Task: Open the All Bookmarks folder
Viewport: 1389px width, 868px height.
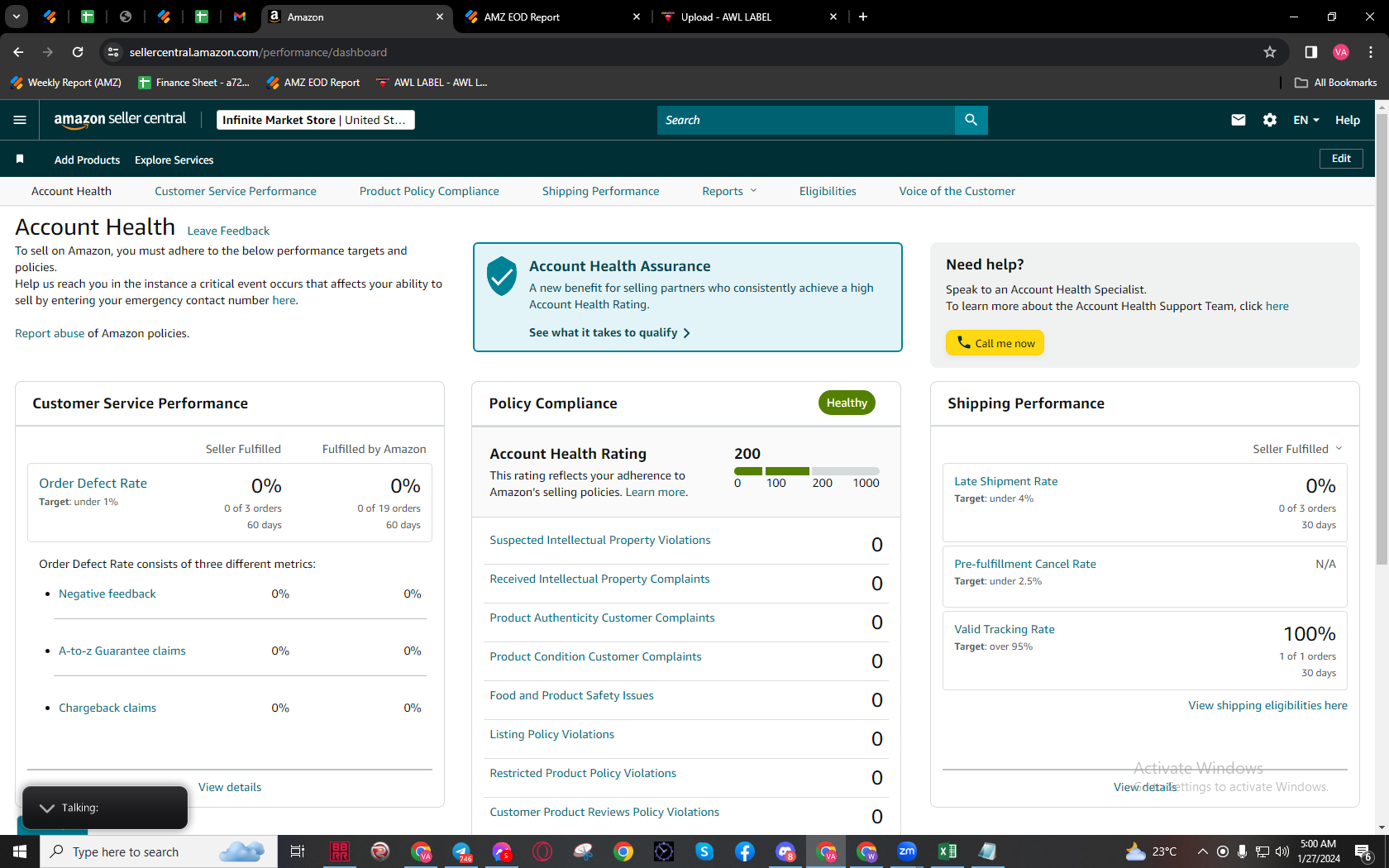Action: pyautogui.click(x=1336, y=83)
